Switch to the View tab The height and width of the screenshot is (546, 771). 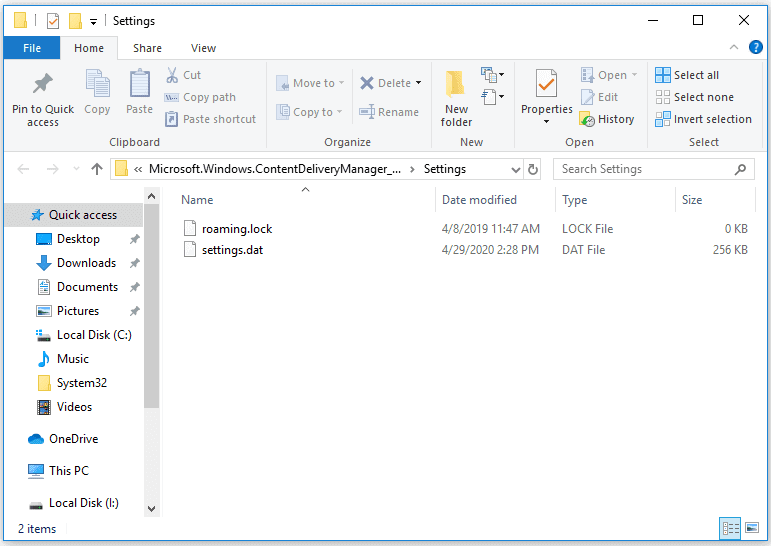coord(203,47)
